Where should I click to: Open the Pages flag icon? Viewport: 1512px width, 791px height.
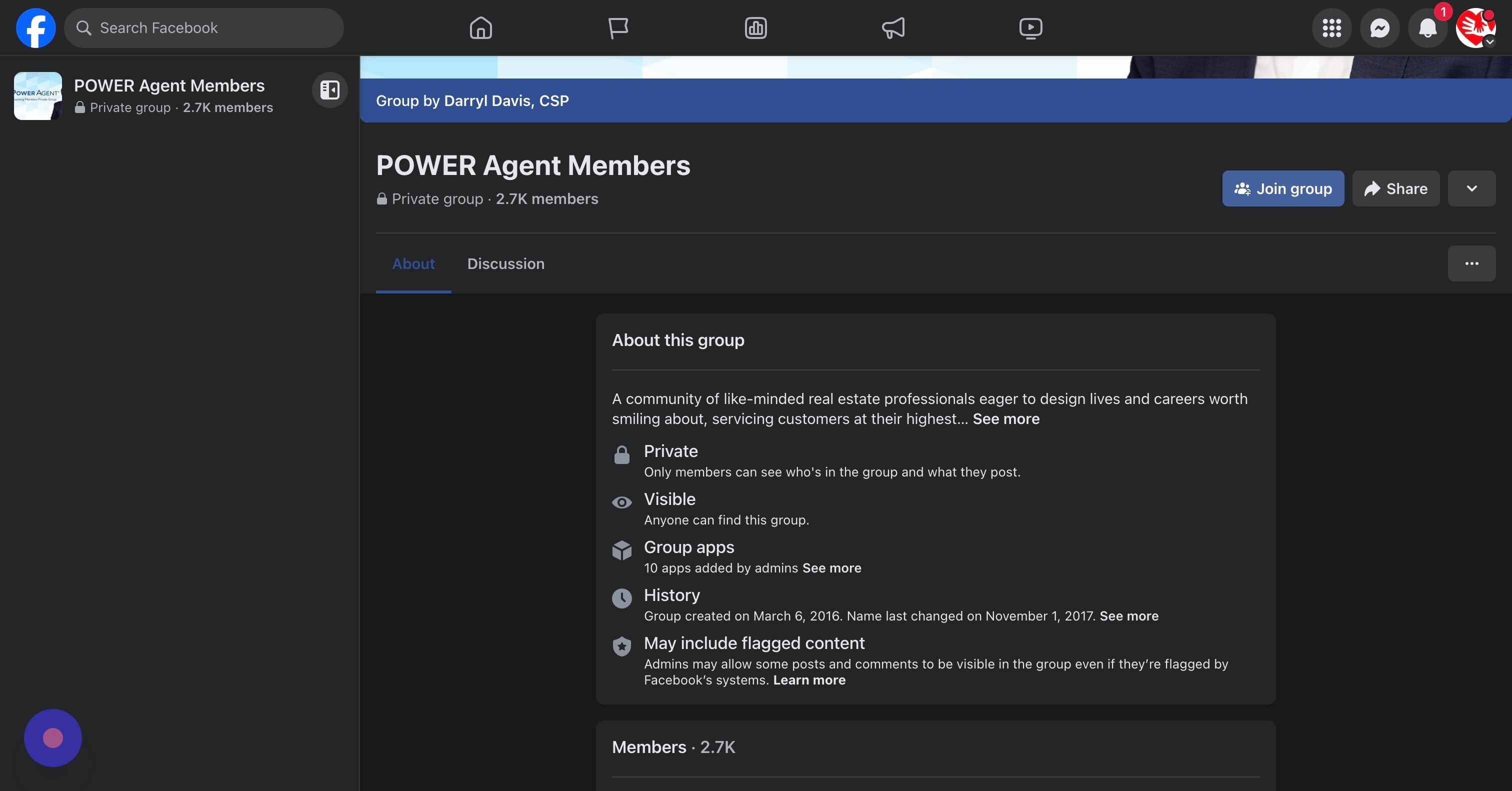coord(618,27)
